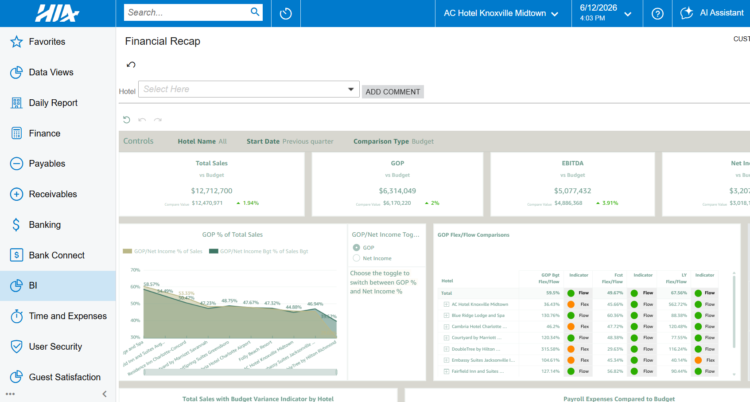Click the Bank Connect icon
This screenshot has width=750, height=402.
point(16,255)
